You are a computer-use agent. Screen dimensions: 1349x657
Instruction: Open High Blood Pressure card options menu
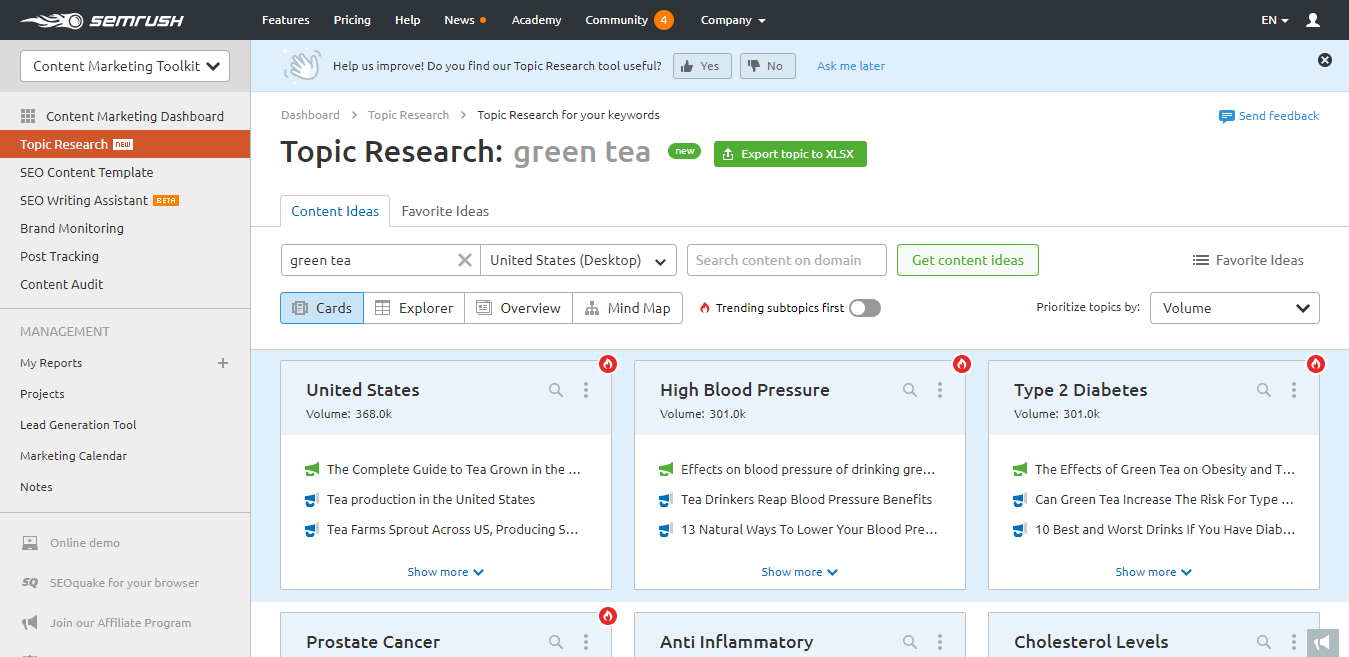click(940, 390)
